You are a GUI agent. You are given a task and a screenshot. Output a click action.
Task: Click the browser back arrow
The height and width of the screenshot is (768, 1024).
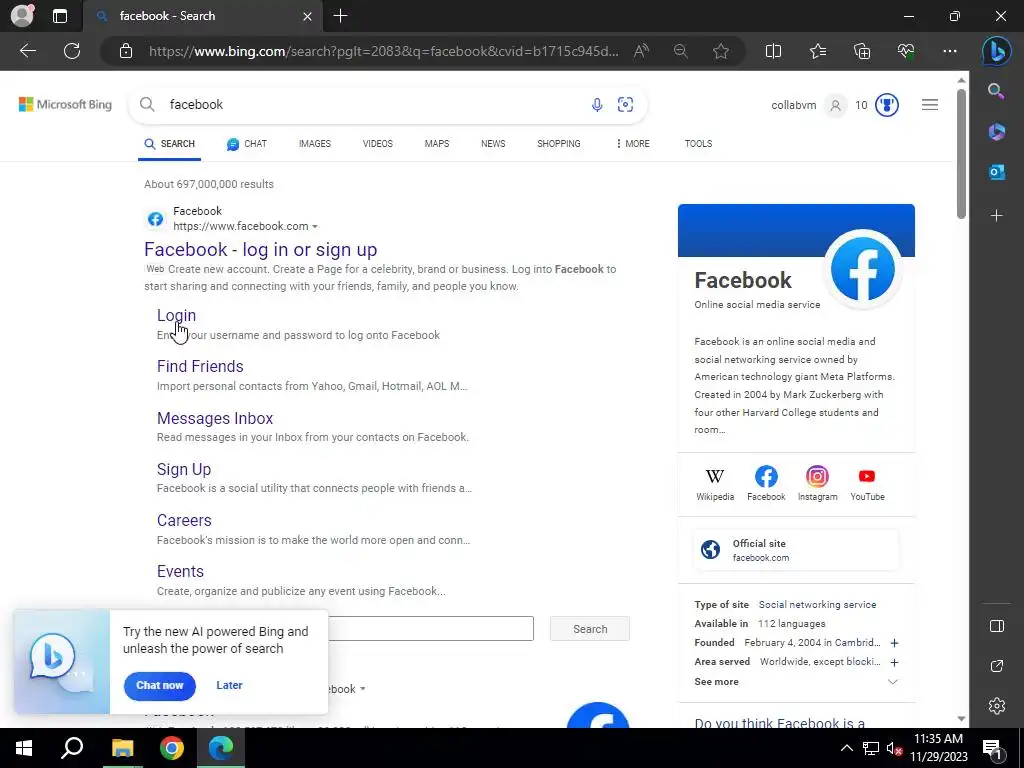point(27,51)
